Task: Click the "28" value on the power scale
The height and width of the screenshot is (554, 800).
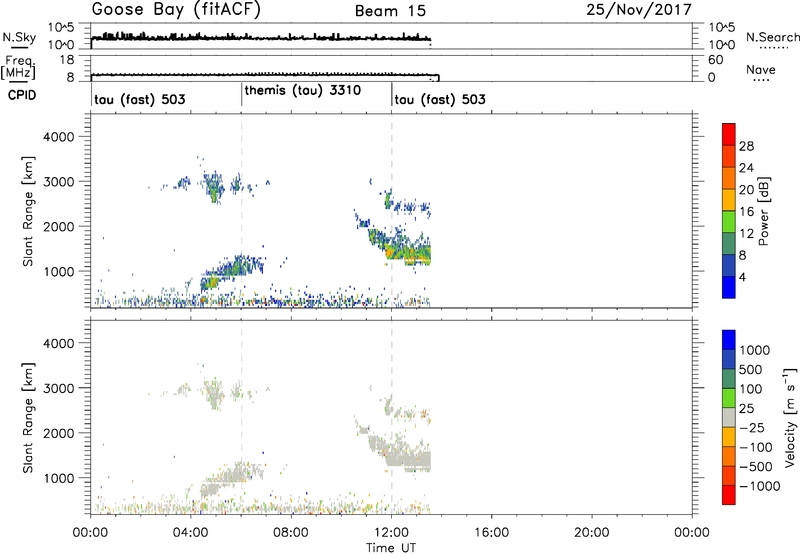Action: (x=746, y=146)
